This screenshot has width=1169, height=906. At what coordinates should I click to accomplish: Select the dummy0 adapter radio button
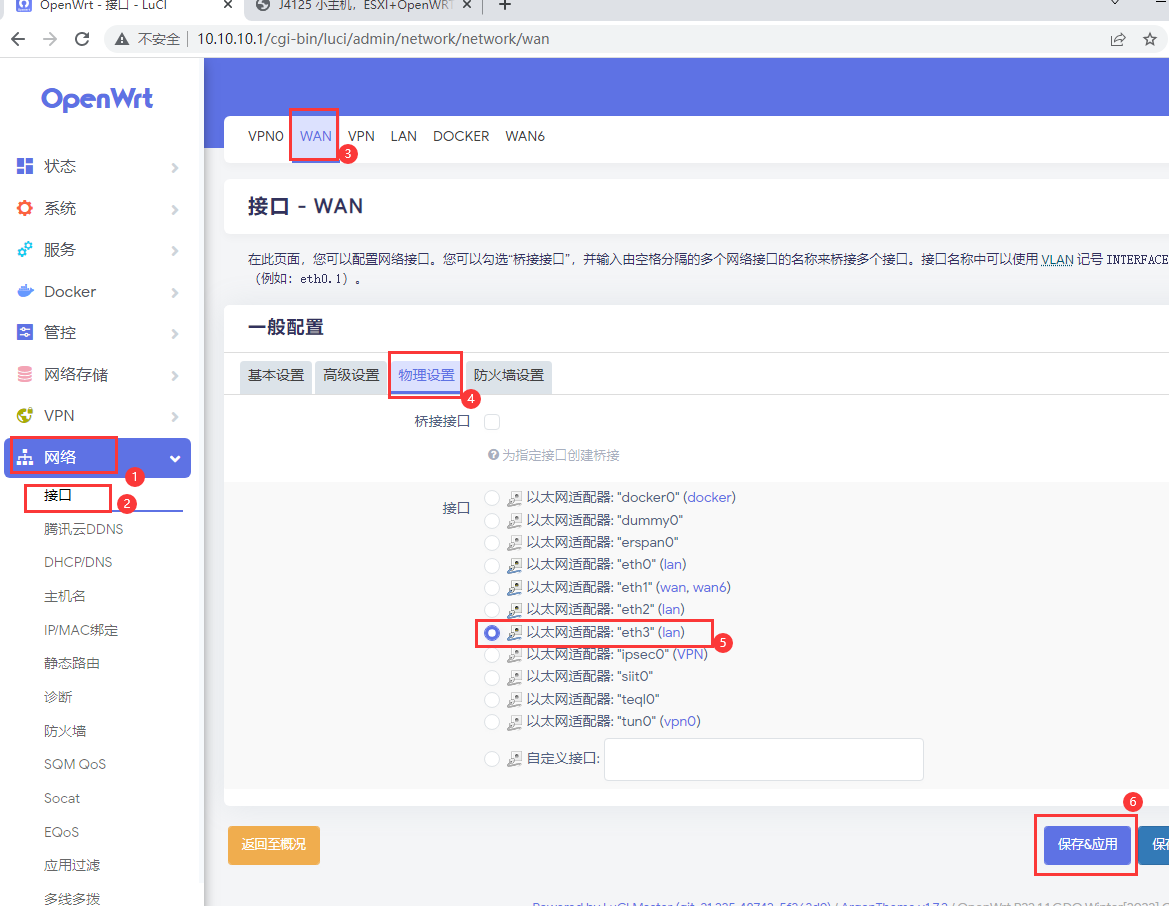coord(492,520)
